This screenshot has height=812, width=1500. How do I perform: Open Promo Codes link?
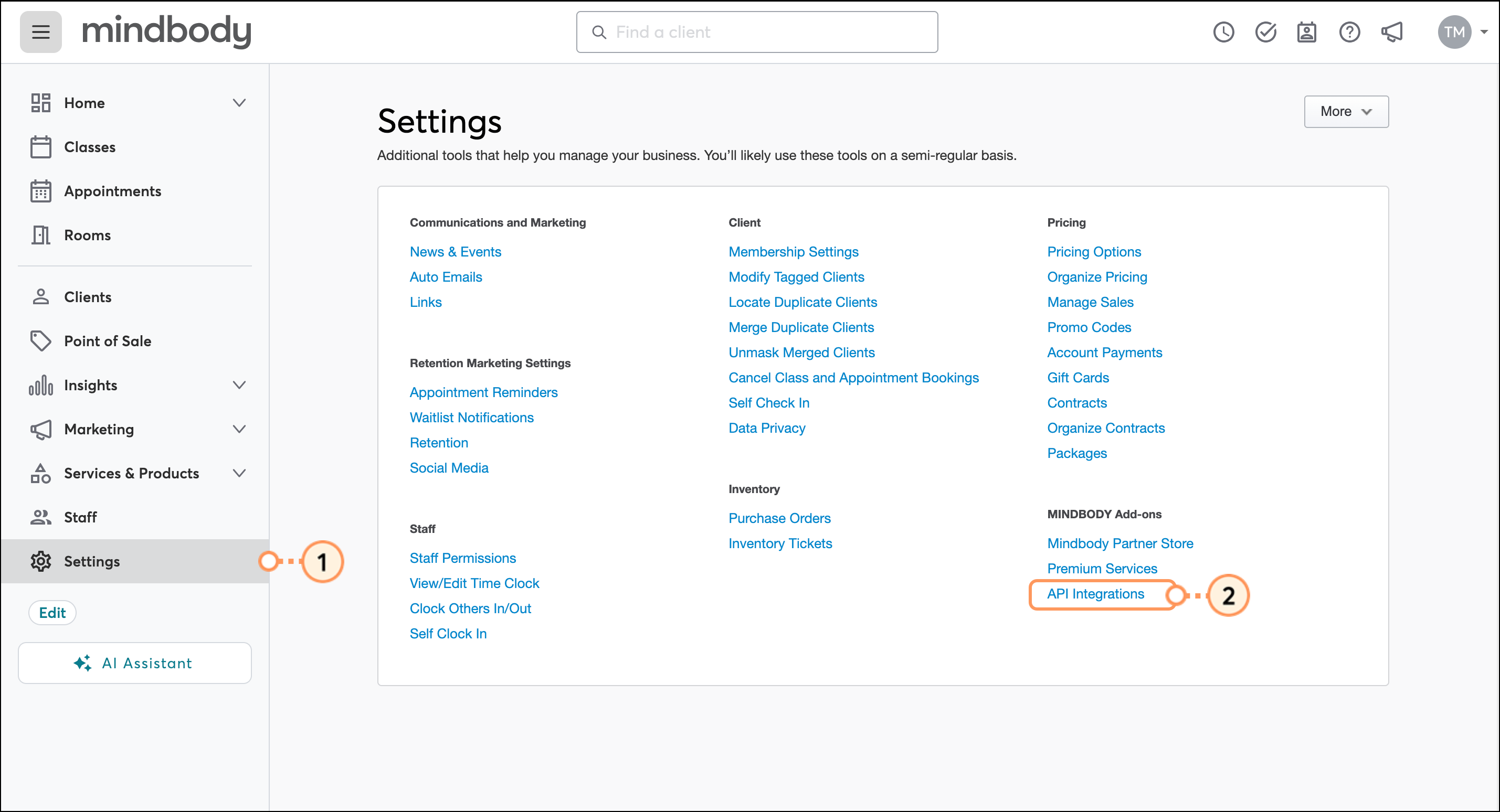[x=1089, y=327]
